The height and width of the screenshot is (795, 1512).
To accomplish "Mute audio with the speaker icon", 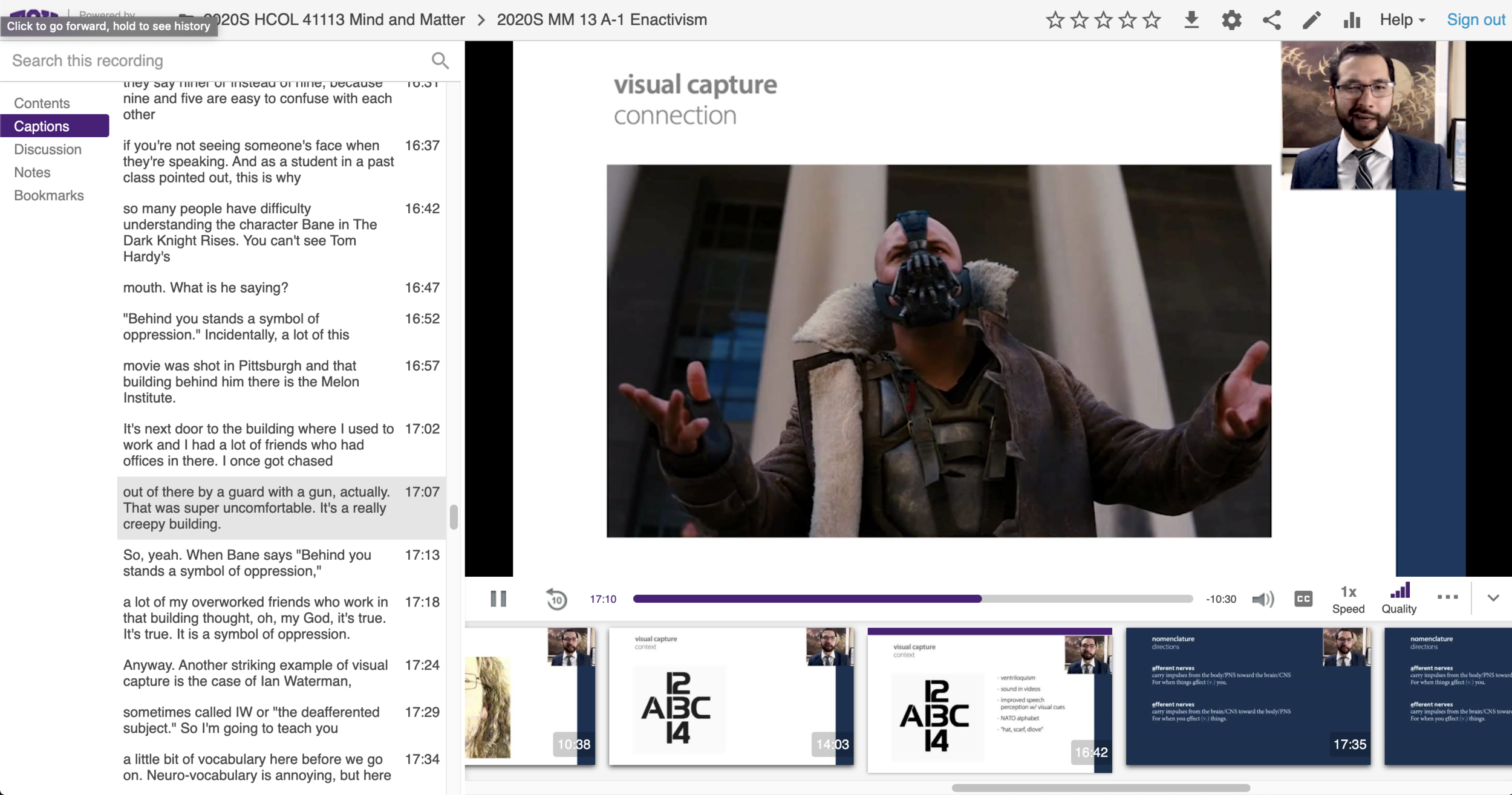I will pyautogui.click(x=1263, y=599).
